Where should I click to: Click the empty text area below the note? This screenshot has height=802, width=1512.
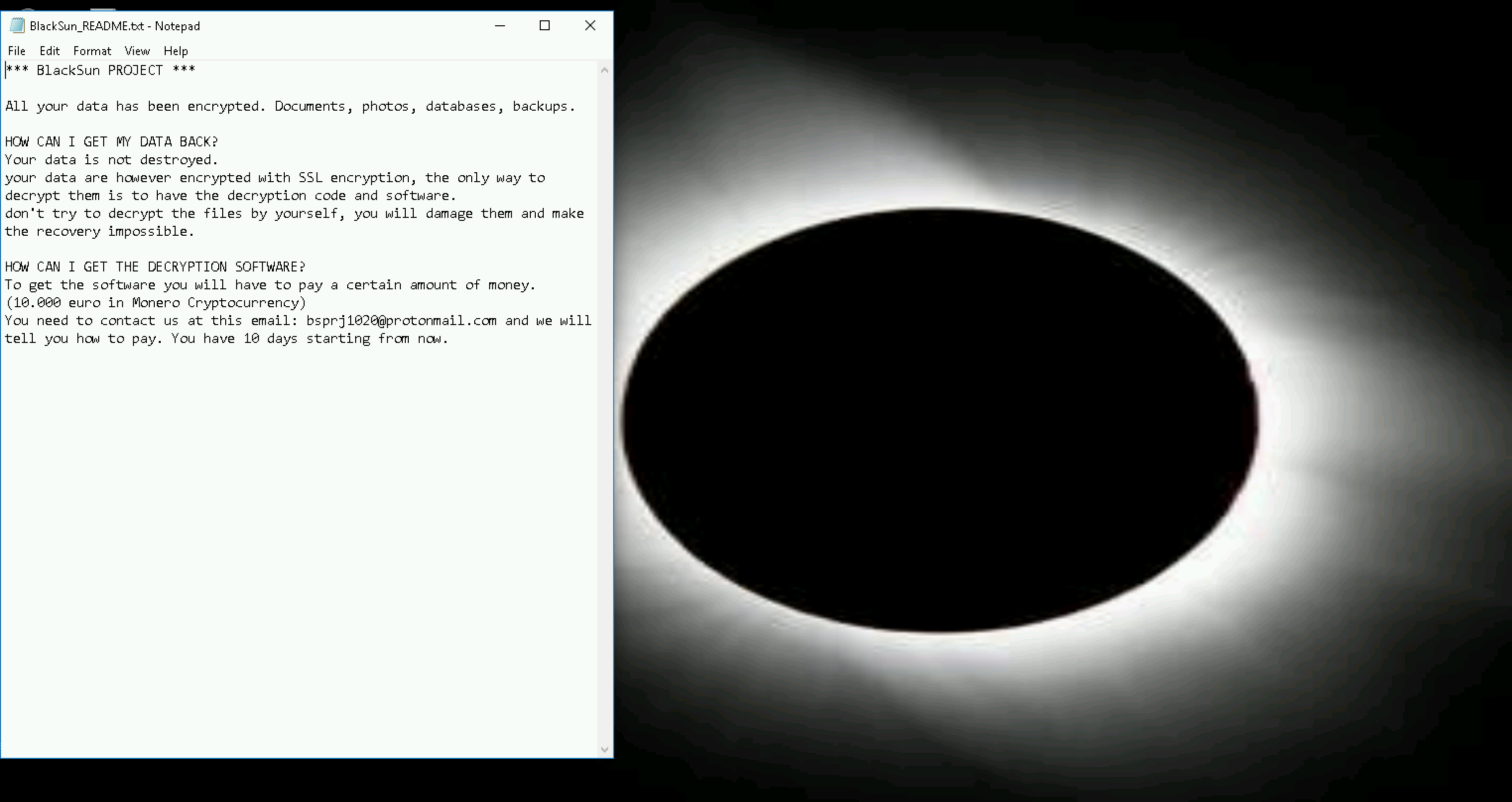pyautogui.click(x=294, y=529)
